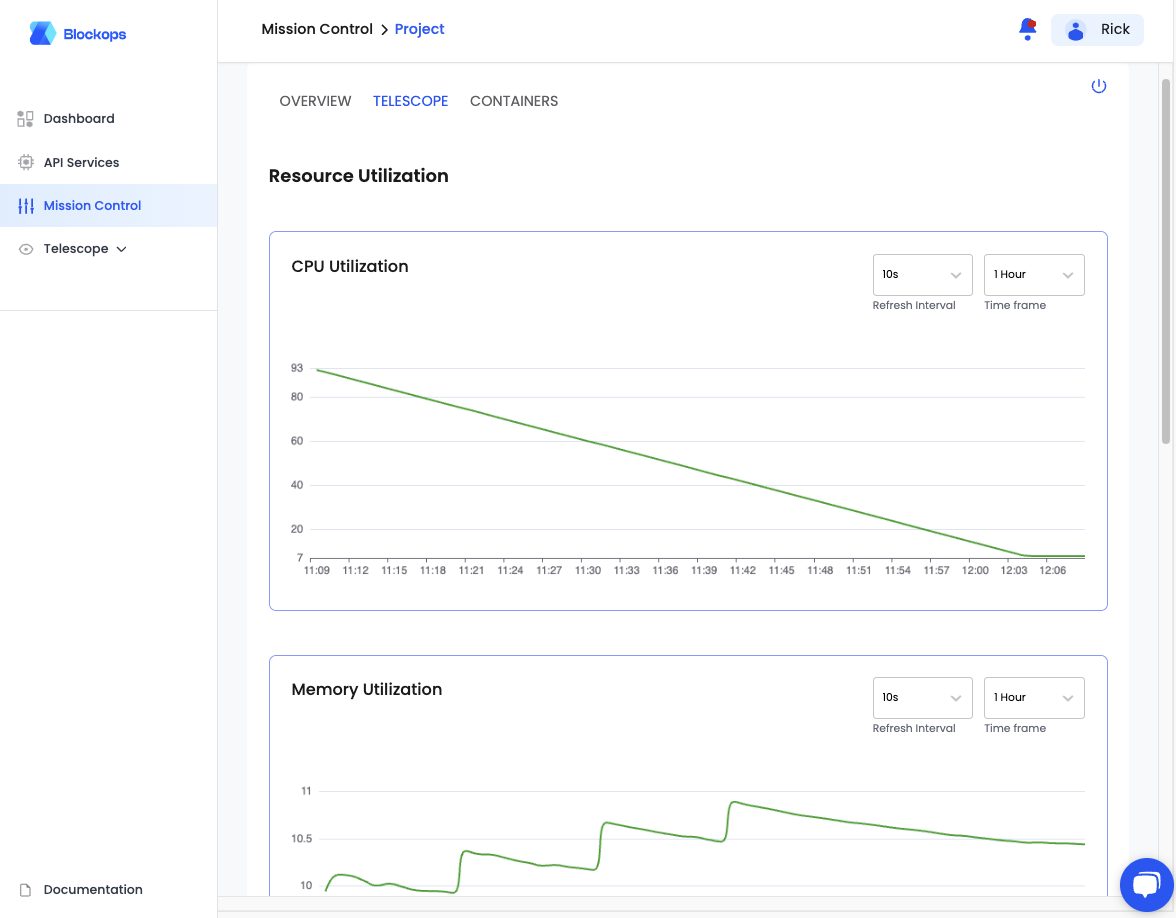Click the power icon in Telescope panel
1176x918 pixels.
click(x=1099, y=86)
